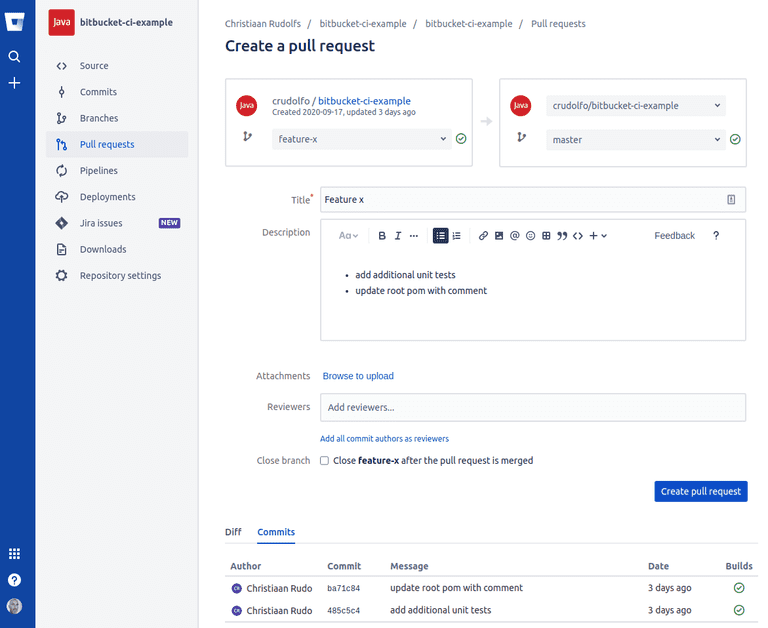Open Pull requests in sidebar
Viewport: 768px width, 628px height.
coord(117,144)
